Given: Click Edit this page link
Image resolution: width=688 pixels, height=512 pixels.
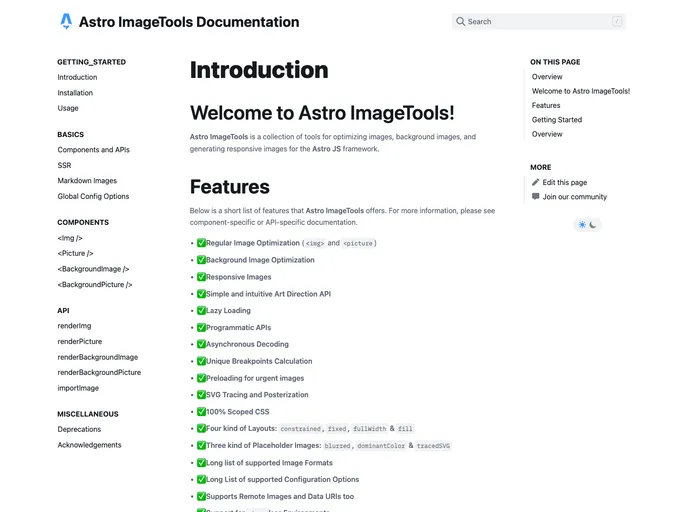Looking at the screenshot, I should pyautogui.click(x=565, y=182).
